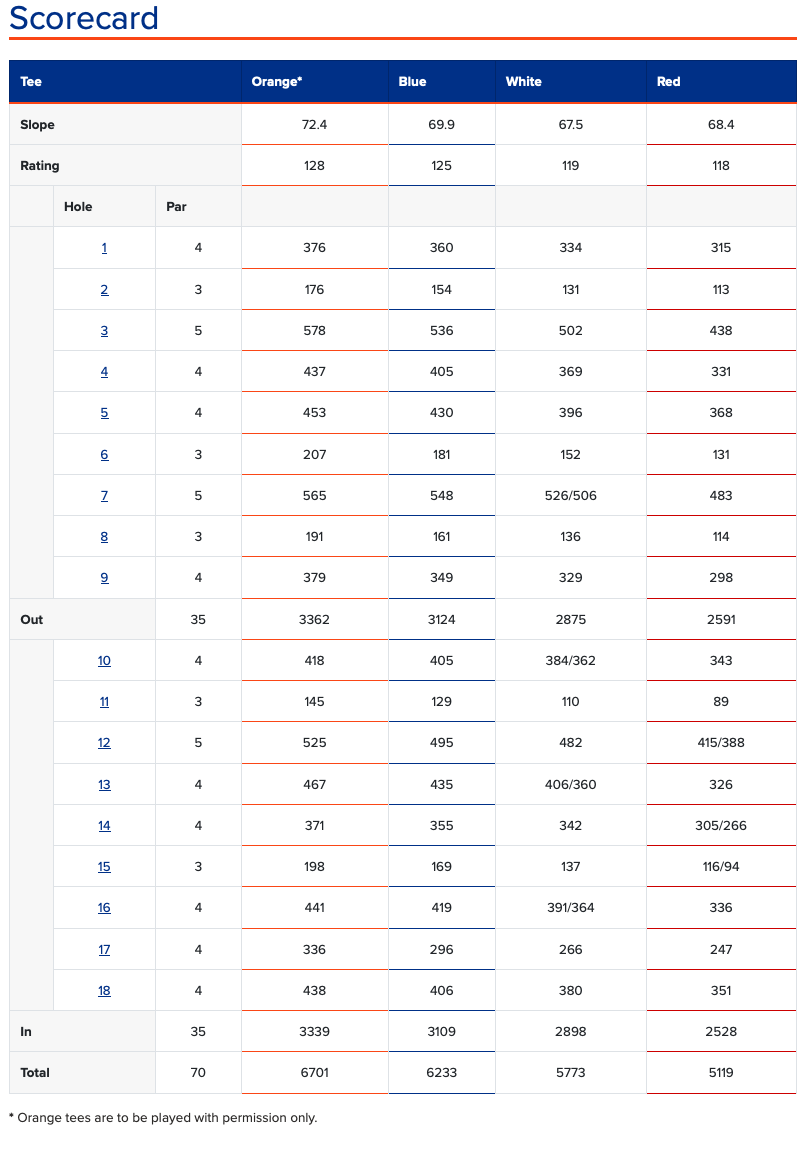Image resolution: width=810 pixels, height=1150 pixels.
Task: Open the hole 1 link
Action: [104, 248]
